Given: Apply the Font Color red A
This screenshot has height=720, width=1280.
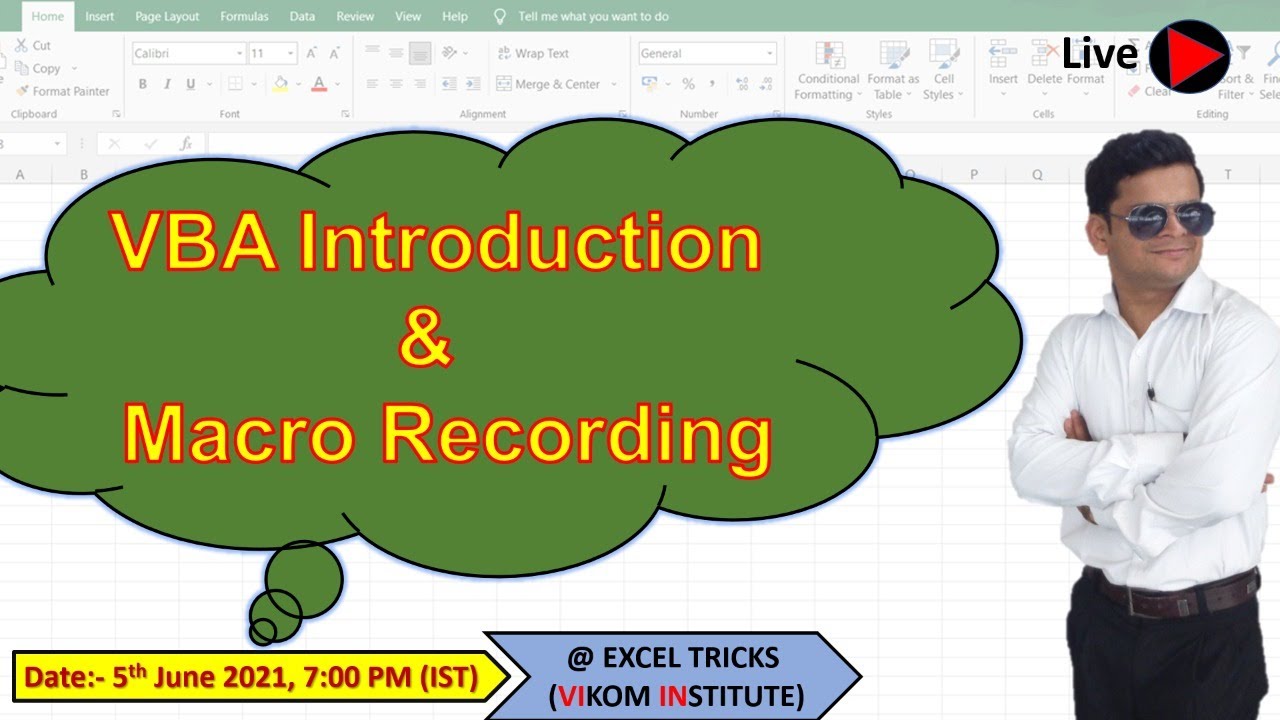Looking at the screenshot, I should pyautogui.click(x=319, y=84).
